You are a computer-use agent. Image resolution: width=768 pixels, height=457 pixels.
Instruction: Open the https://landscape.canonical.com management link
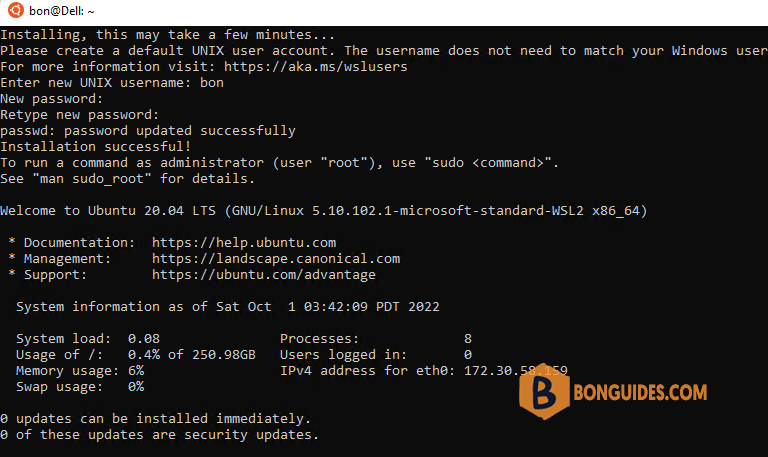click(276, 259)
